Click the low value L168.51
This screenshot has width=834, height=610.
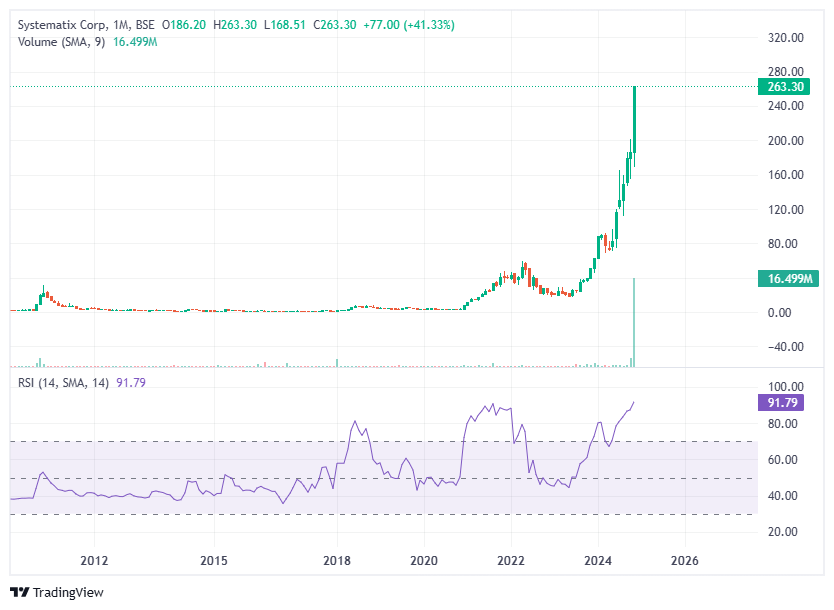(285, 25)
